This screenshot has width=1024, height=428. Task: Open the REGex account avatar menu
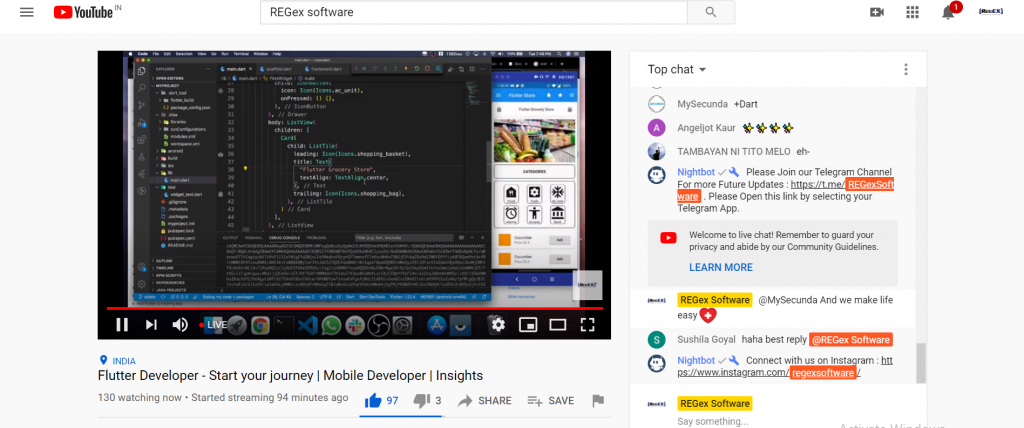coord(990,11)
